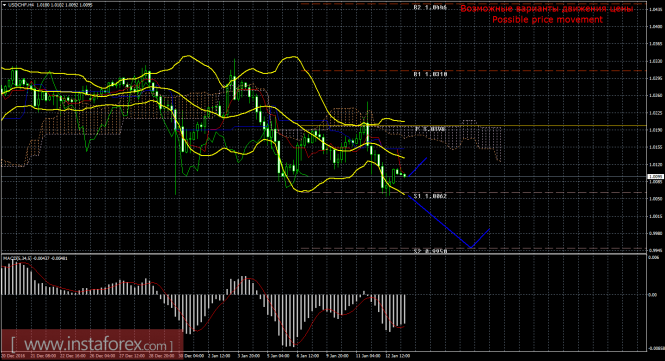665x361 pixels.
Task: Open the chart menu arrow beside USDCHF,H4
Action: tap(4, 6)
